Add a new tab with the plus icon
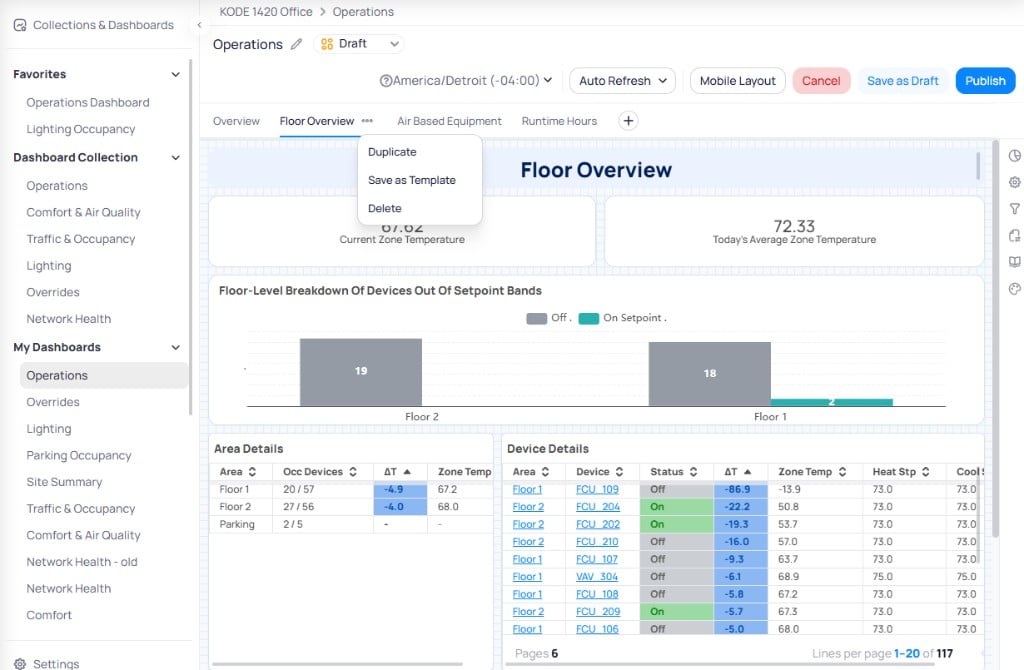This screenshot has width=1024, height=670. (628, 121)
